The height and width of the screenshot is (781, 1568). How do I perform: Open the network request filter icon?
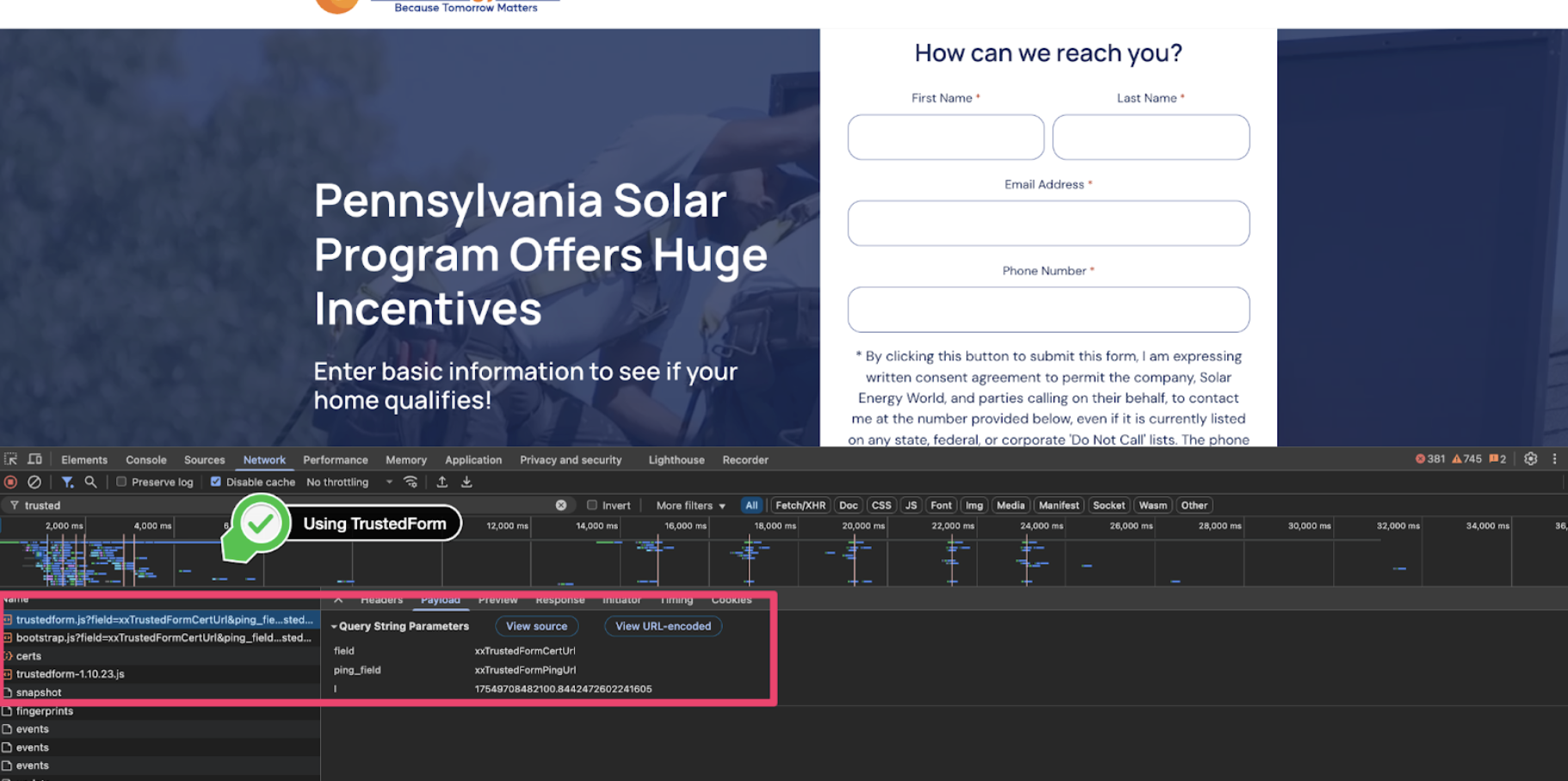(68, 482)
